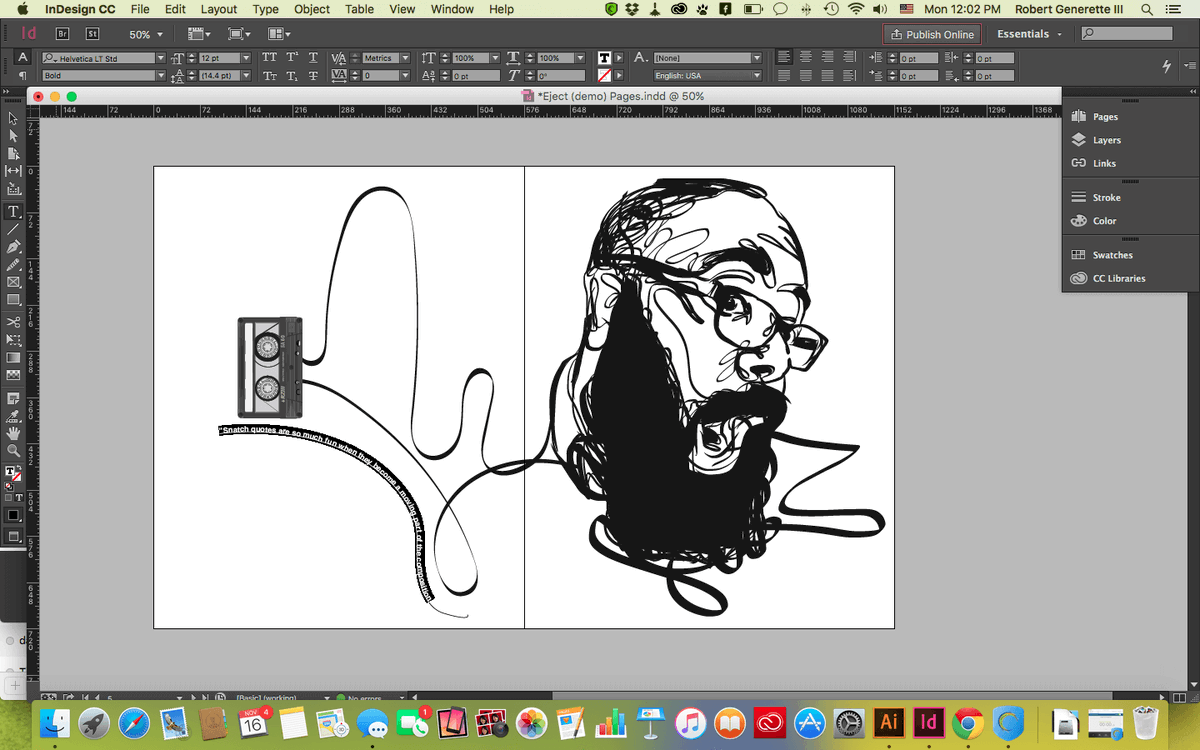Open the Arrange Documents button

point(279,34)
